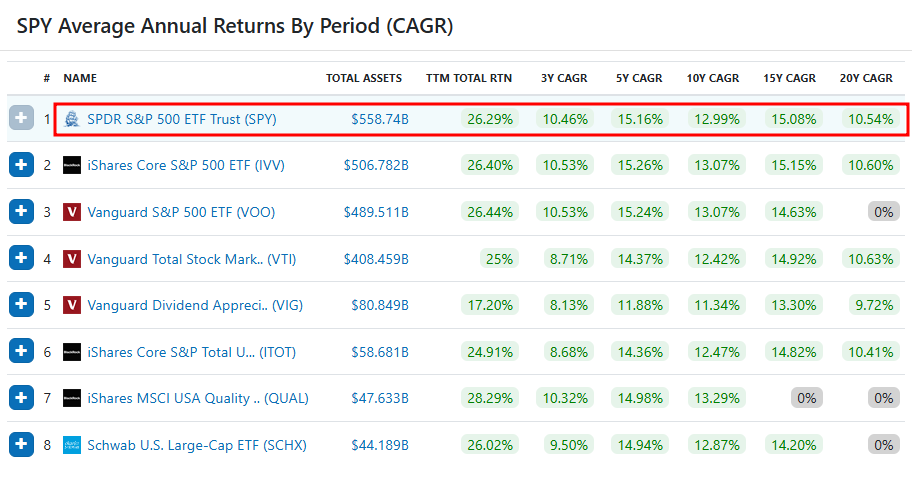The image size is (912, 490).
Task: Open Vanguard S&P 500 ETF (VOO) link
Action: tap(181, 212)
